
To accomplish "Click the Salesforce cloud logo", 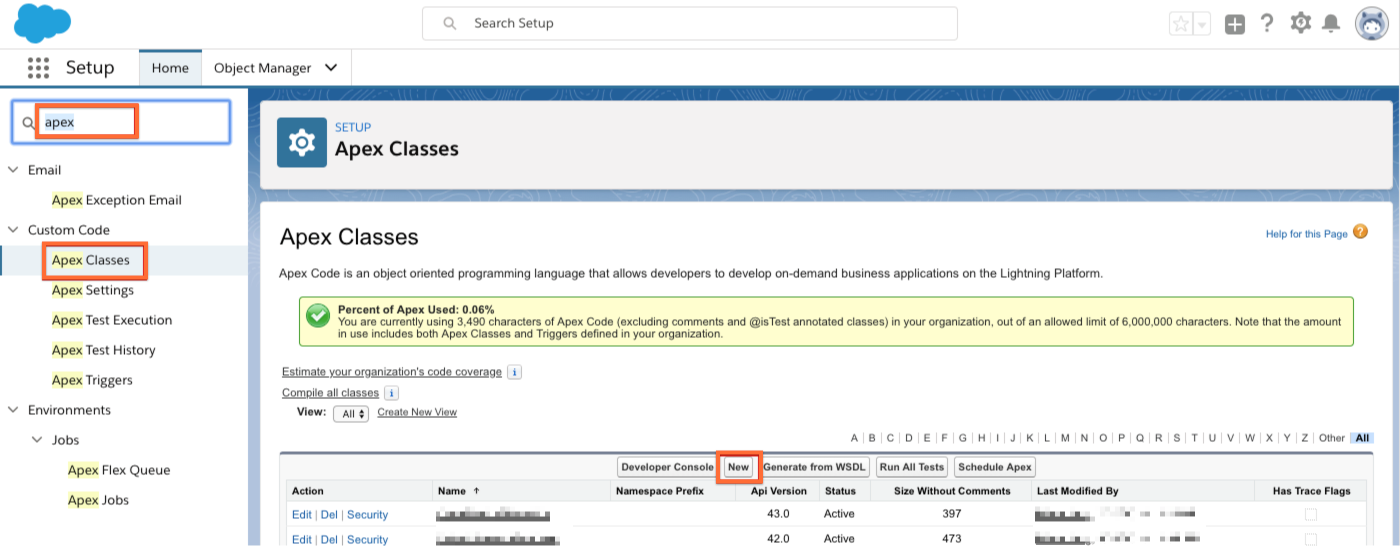I will click(x=42, y=22).
